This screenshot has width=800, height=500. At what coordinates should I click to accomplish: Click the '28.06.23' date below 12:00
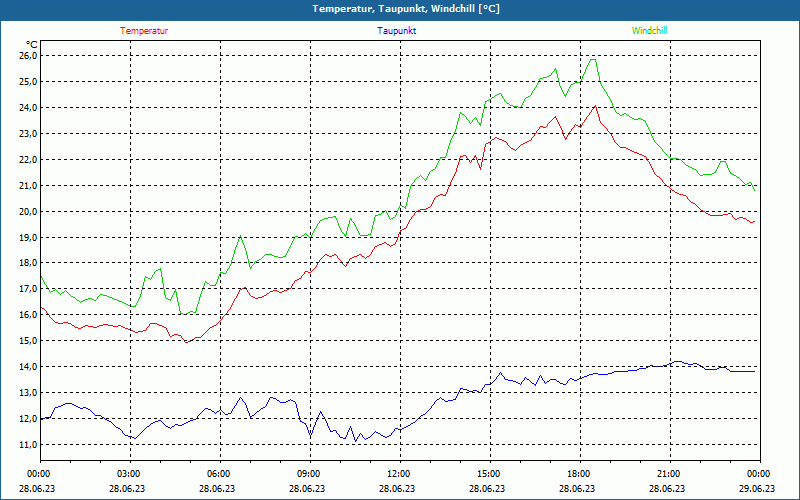pos(396,488)
